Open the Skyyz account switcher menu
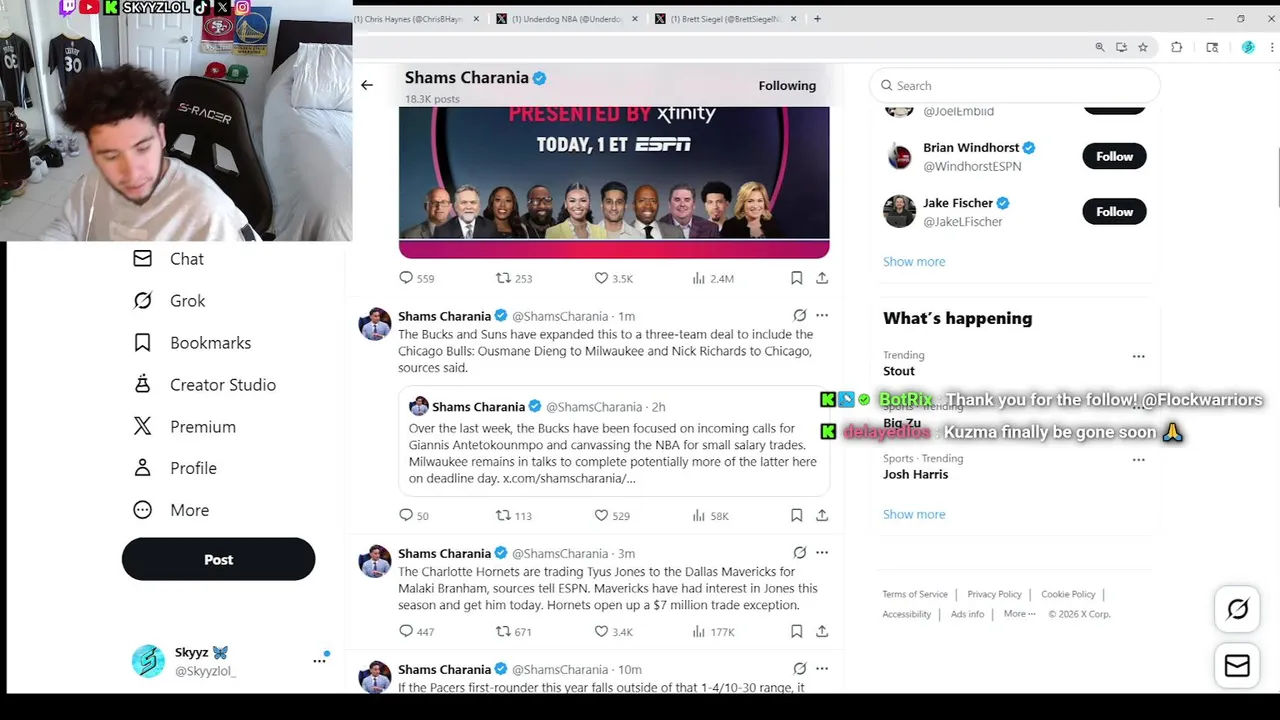This screenshot has height=720, width=1280. [319, 660]
